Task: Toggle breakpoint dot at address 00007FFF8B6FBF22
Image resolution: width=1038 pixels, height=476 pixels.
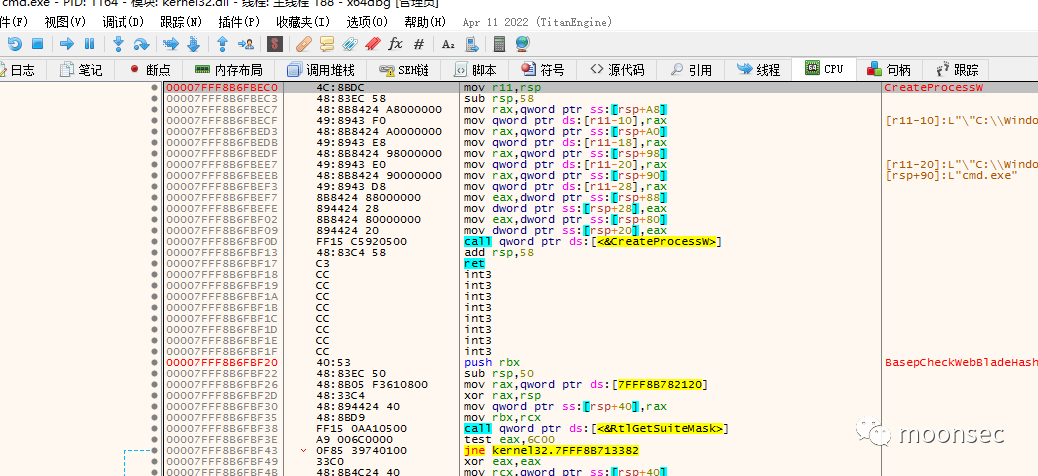Action: point(154,373)
